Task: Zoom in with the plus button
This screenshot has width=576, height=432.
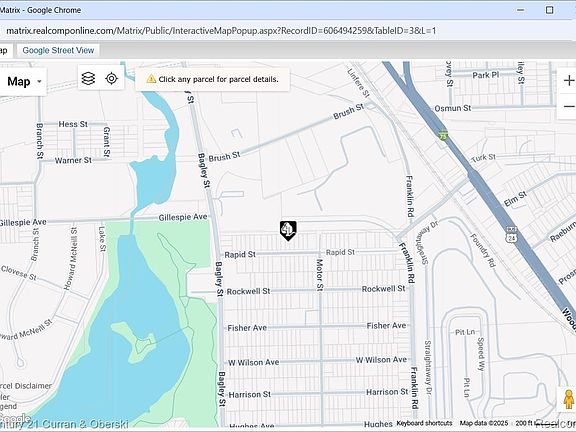Action: [569, 80]
